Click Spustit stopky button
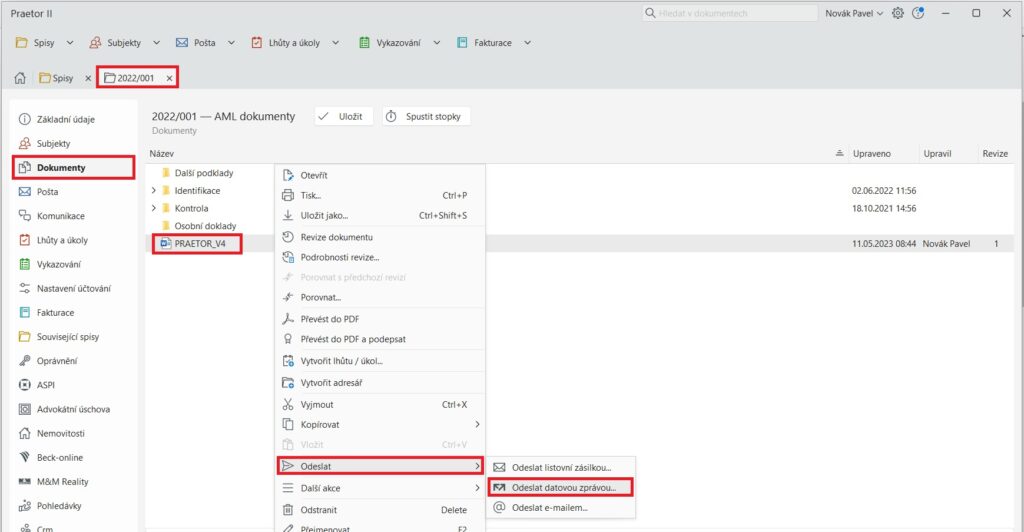This screenshot has height=532, width=1024. pos(426,117)
